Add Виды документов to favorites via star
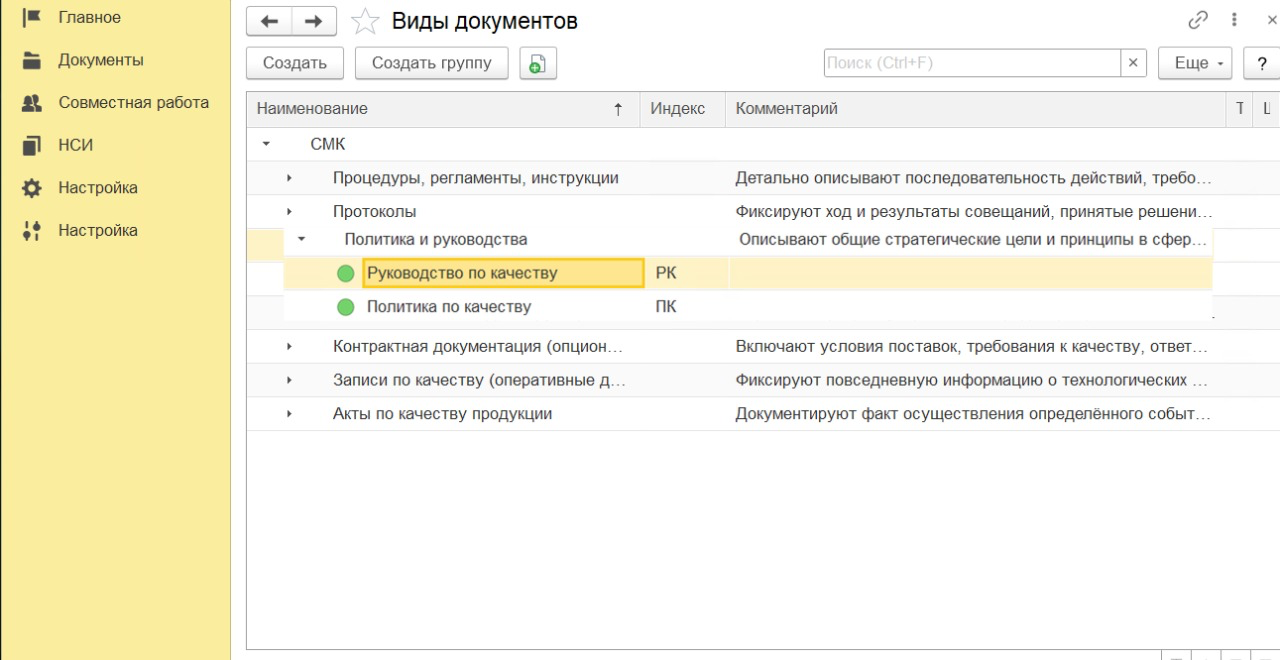Image resolution: width=1280 pixels, height=660 pixels. click(365, 21)
